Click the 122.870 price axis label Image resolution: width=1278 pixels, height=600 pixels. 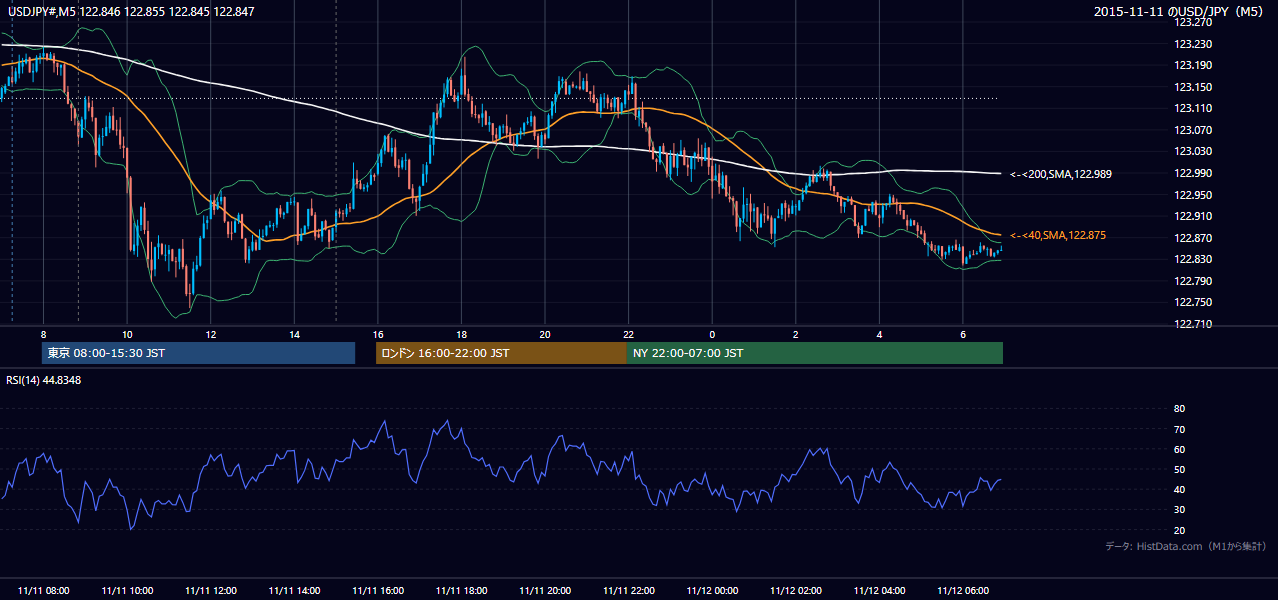tap(1193, 238)
